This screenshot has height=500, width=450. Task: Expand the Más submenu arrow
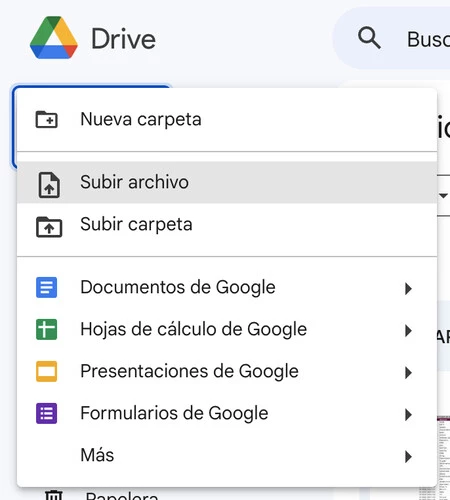[408, 456]
